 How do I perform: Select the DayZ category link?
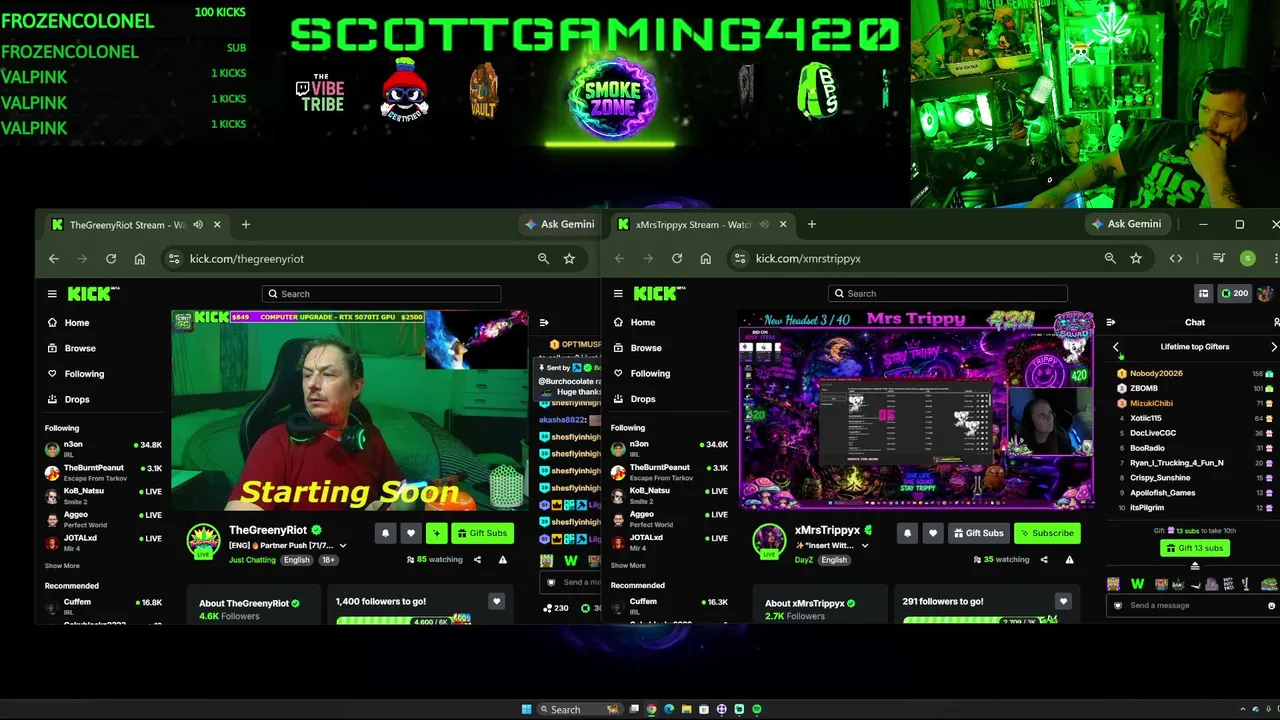click(804, 560)
